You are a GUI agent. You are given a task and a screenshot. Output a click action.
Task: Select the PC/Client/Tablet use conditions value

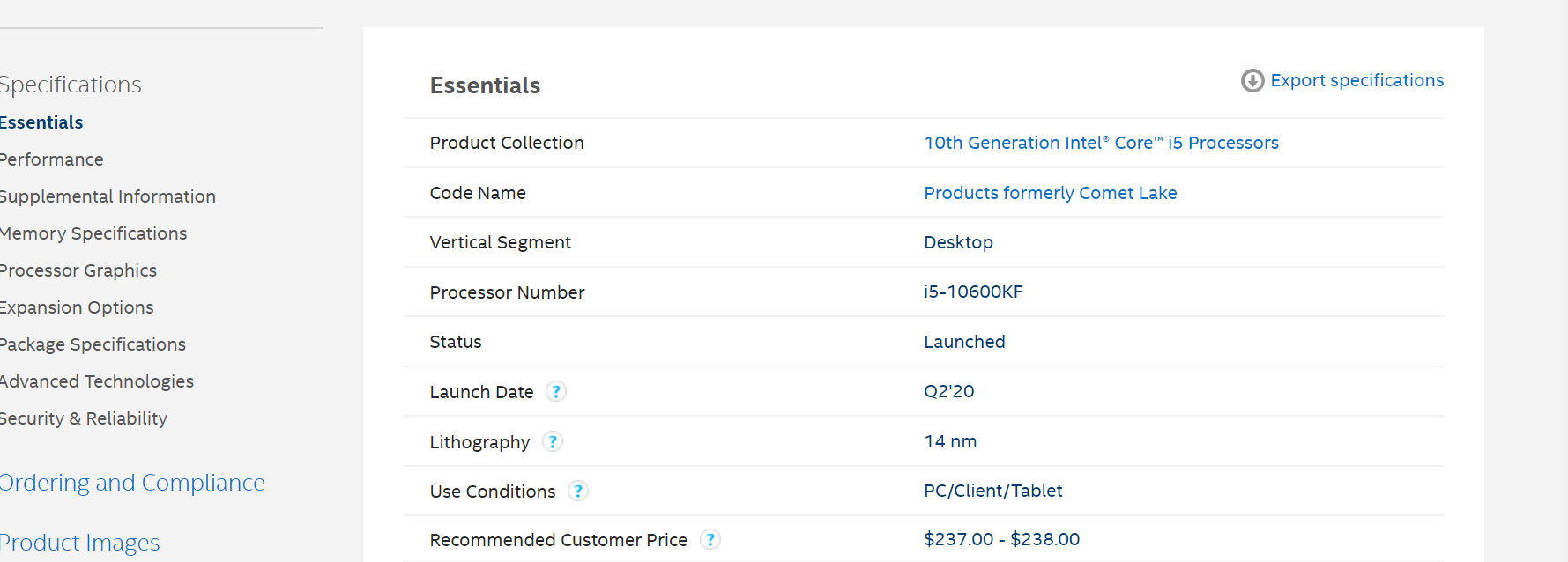pos(992,491)
